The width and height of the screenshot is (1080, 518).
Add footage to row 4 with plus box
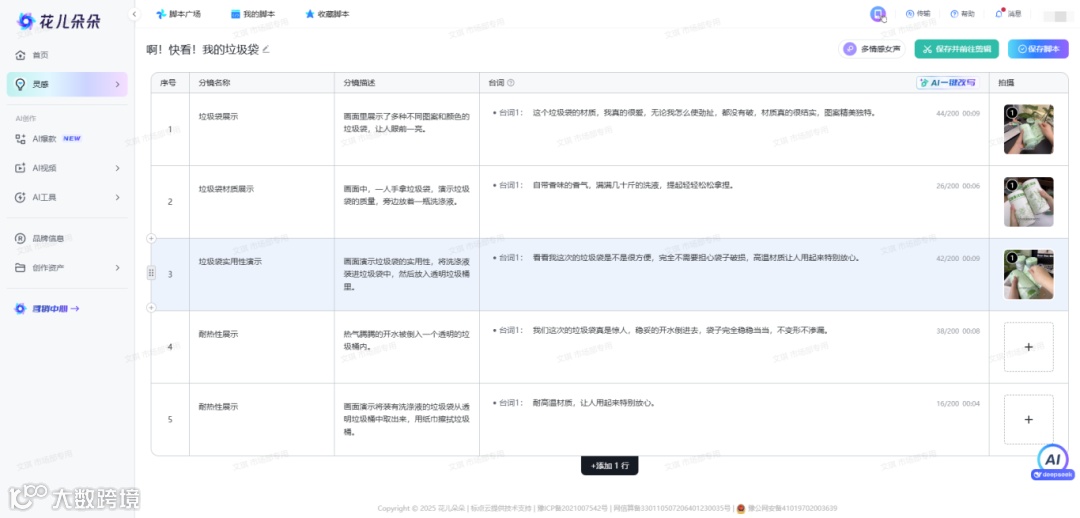tap(1028, 347)
